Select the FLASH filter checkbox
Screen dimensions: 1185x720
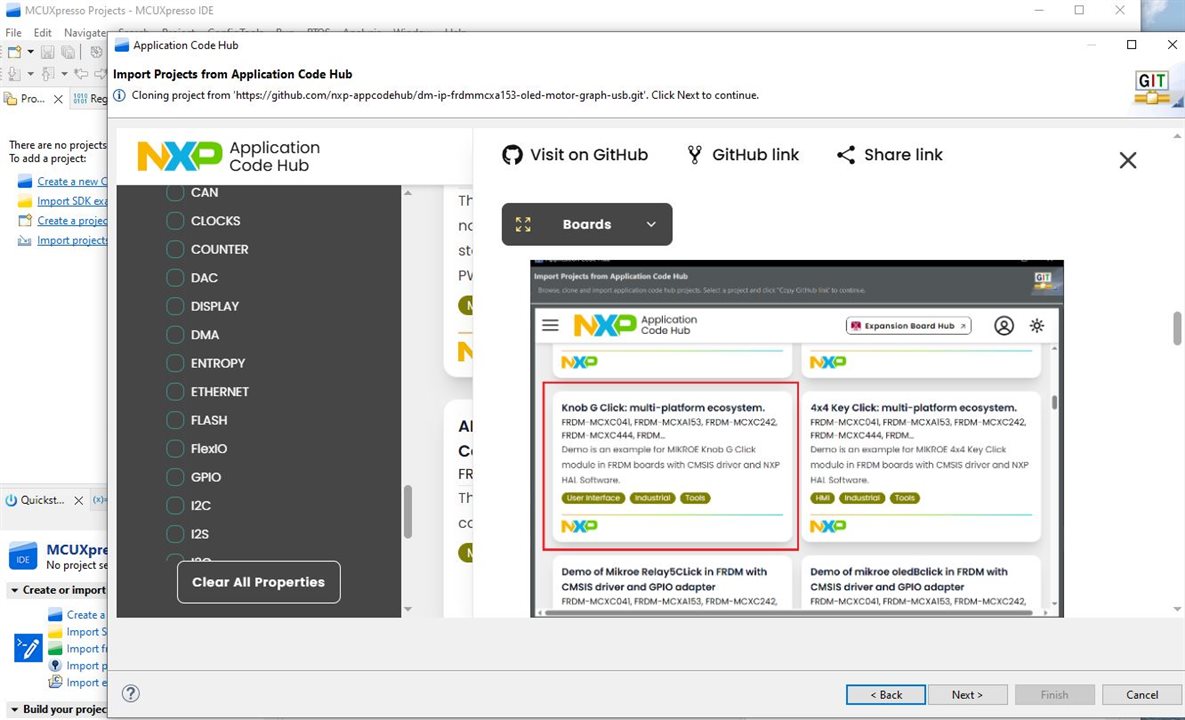pos(175,420)
